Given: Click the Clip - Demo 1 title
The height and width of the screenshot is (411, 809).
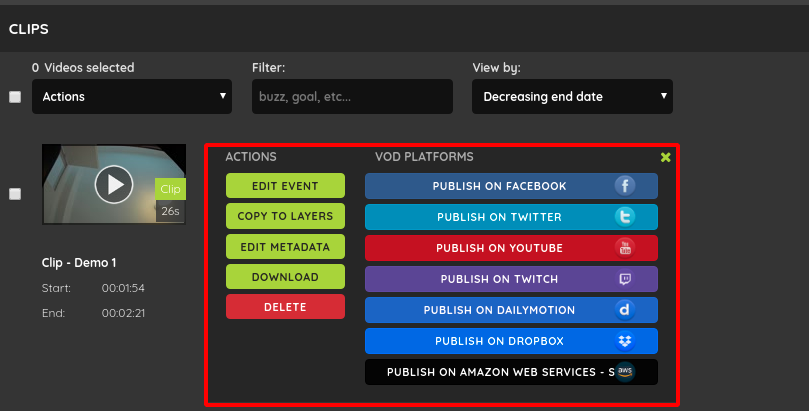Looking at the screenshot, I should point(79,262).
